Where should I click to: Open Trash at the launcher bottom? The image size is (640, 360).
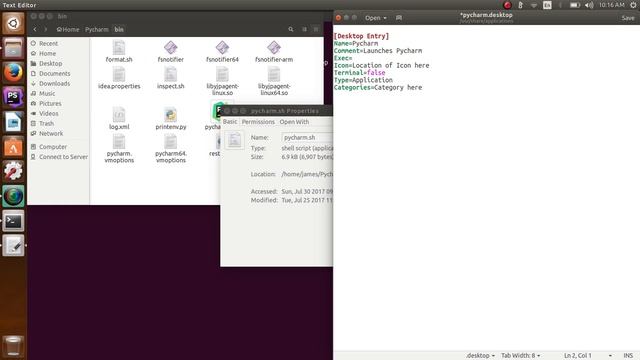[x=13, y=346]
